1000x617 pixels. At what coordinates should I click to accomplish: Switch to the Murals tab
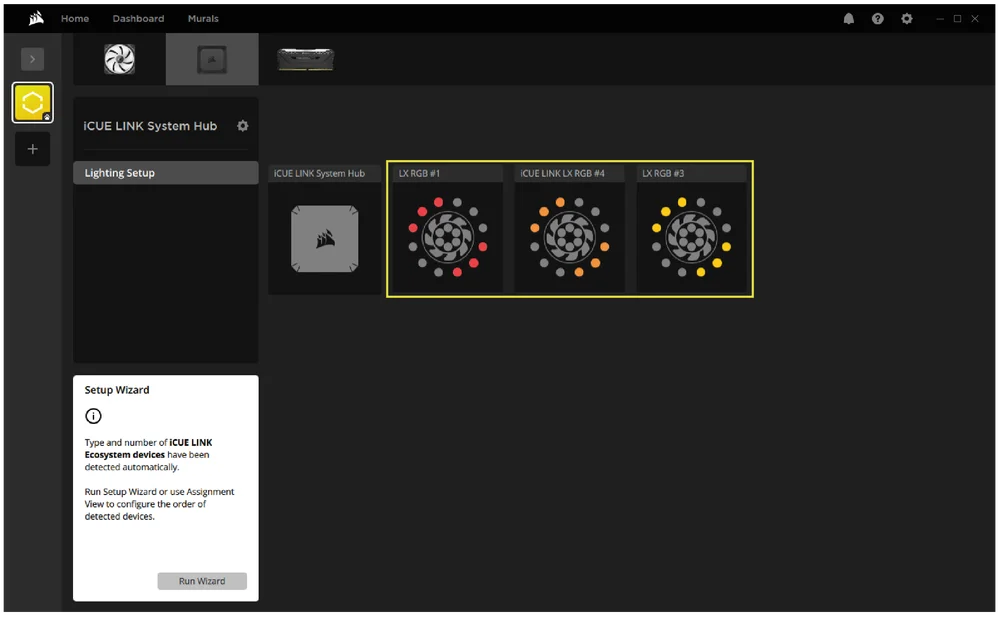click(203, 18)
